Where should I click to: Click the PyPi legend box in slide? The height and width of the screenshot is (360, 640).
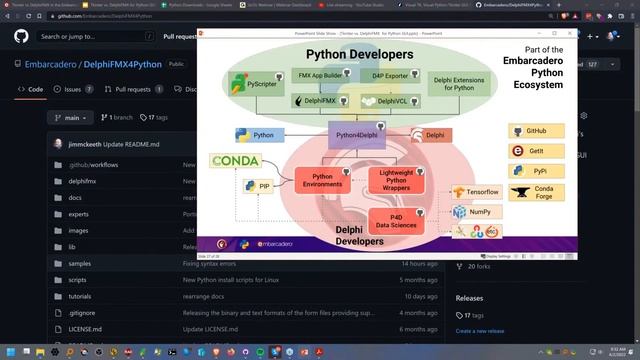[536, 171]
